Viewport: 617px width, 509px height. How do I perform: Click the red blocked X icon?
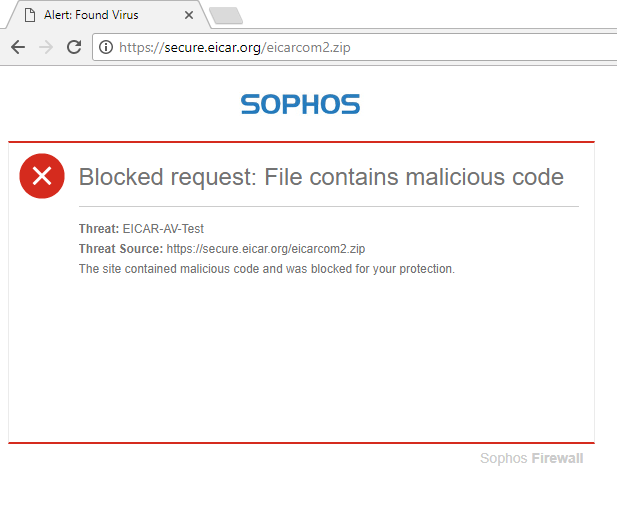[x=42, y=176]
